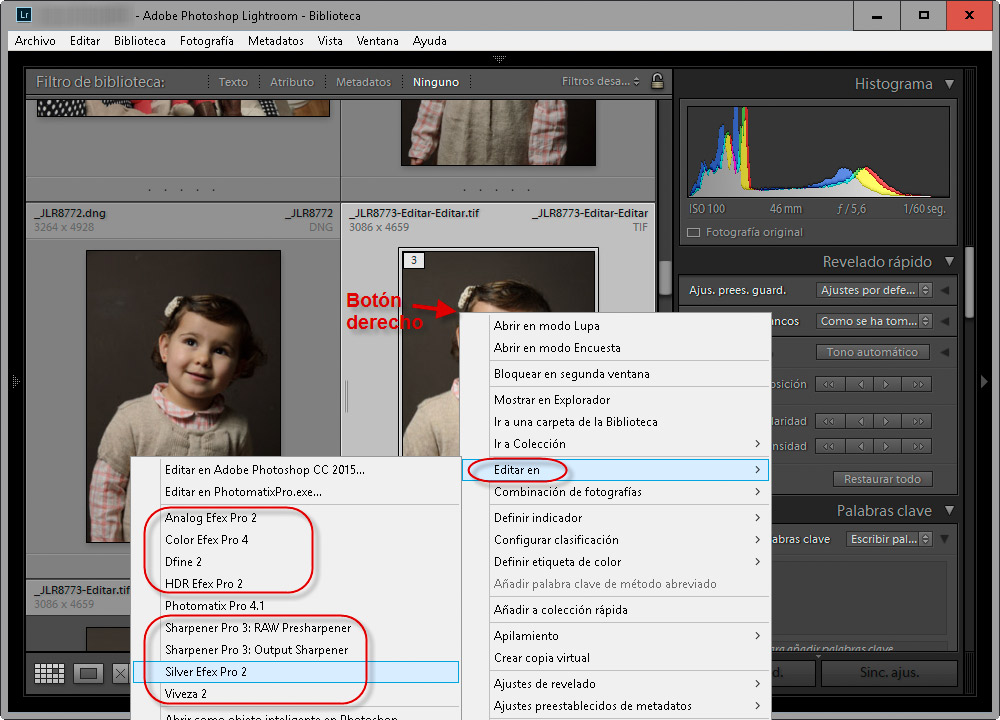
Task: Open the Ventana menu
Action: pyautogui.click(x=378, y=41)
